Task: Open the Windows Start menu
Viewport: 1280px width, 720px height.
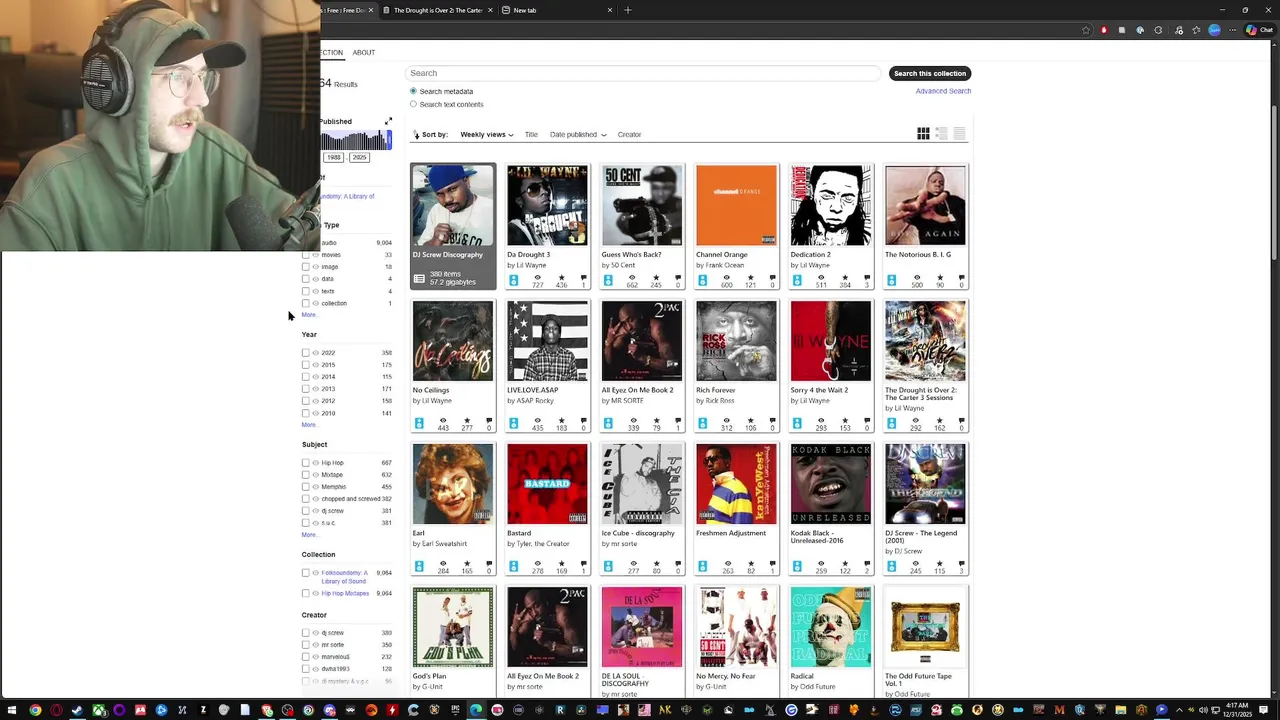Action: (x=10, y=710)
